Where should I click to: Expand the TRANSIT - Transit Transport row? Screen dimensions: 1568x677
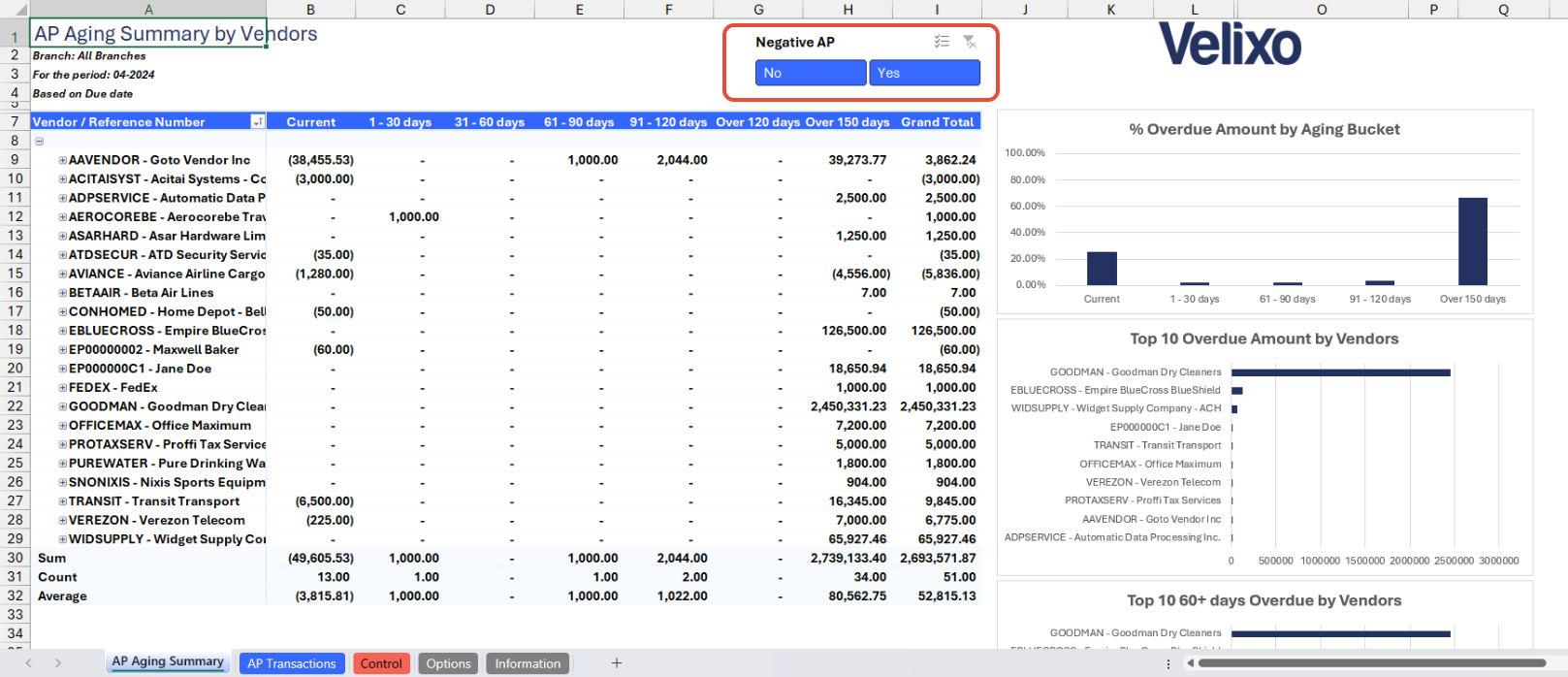(x=63, y=501)
